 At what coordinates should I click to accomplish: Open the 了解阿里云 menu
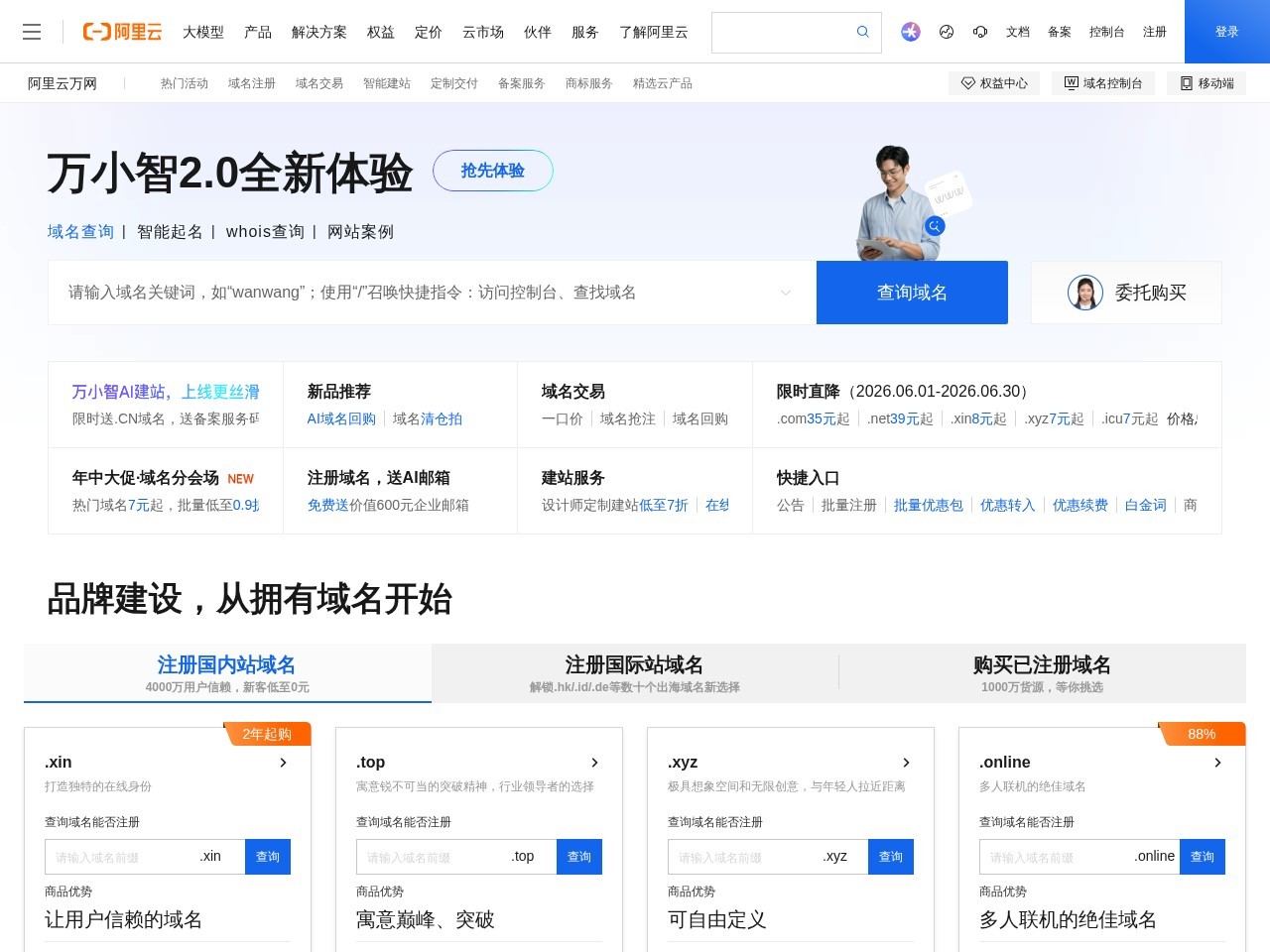click(654, 32)
